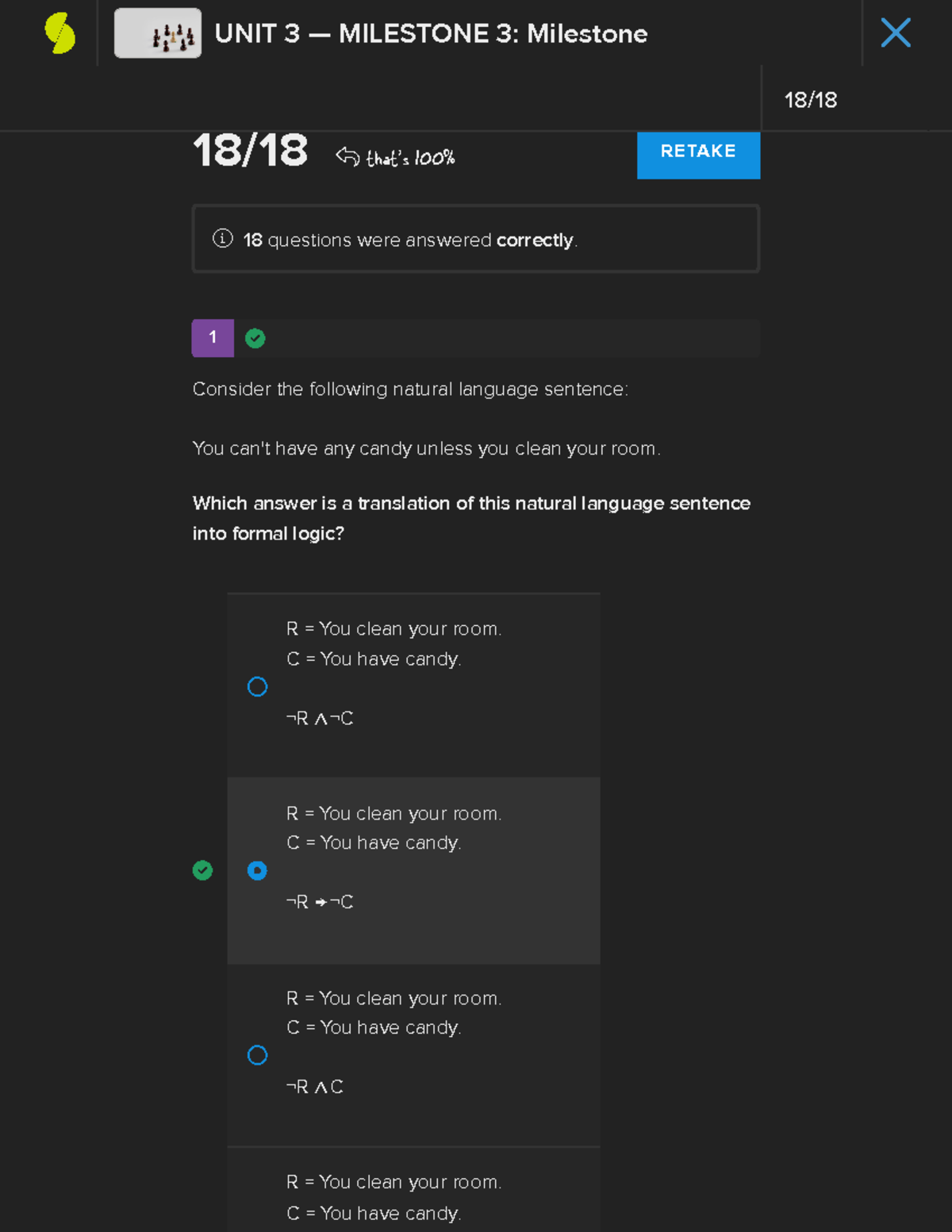Select radio option ¬R ∧ ¬C
Image resolution: width=952 pixels, height=1232 pixels.
pos(257,687)
